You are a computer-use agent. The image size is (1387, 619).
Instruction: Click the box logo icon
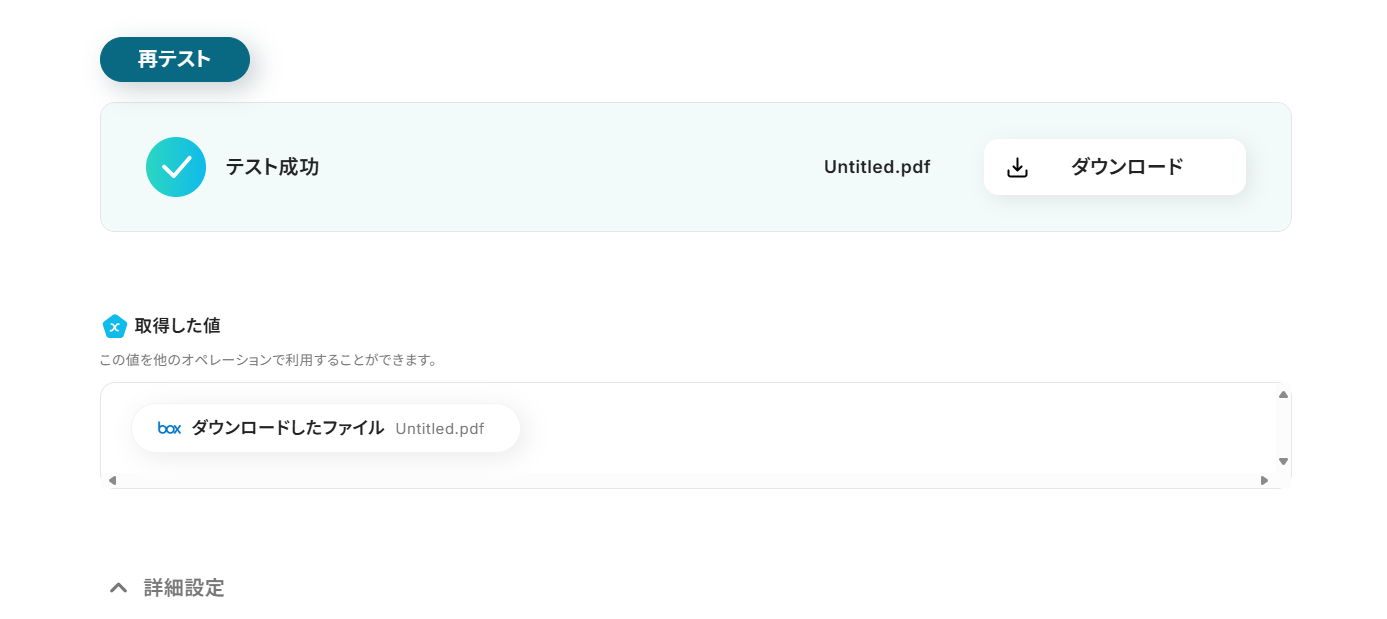(x=170, y=428)
